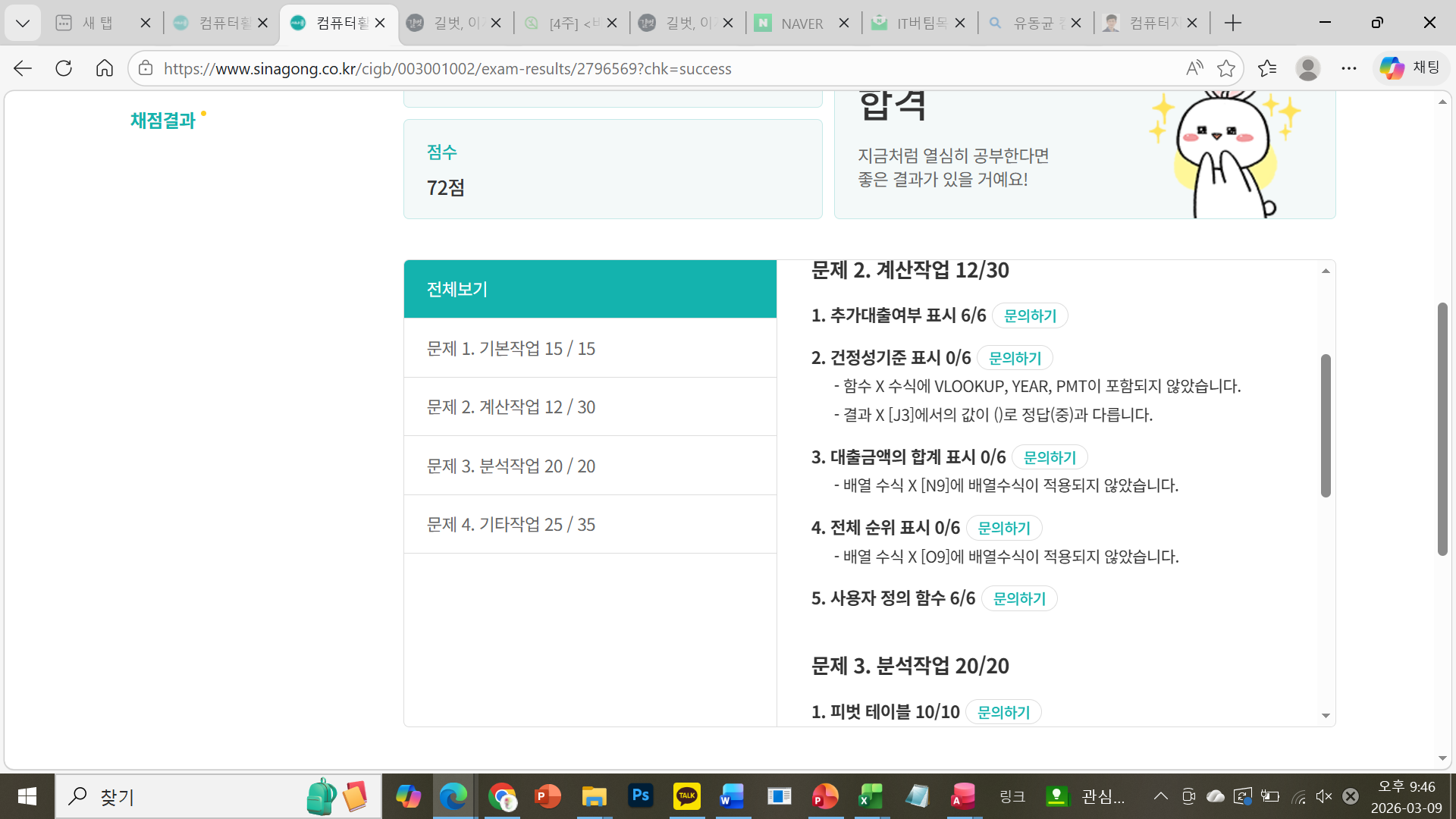Viewport: 1456px width, 819px height.
Task: Open a new browser tab
Action: click(1233, 23)
